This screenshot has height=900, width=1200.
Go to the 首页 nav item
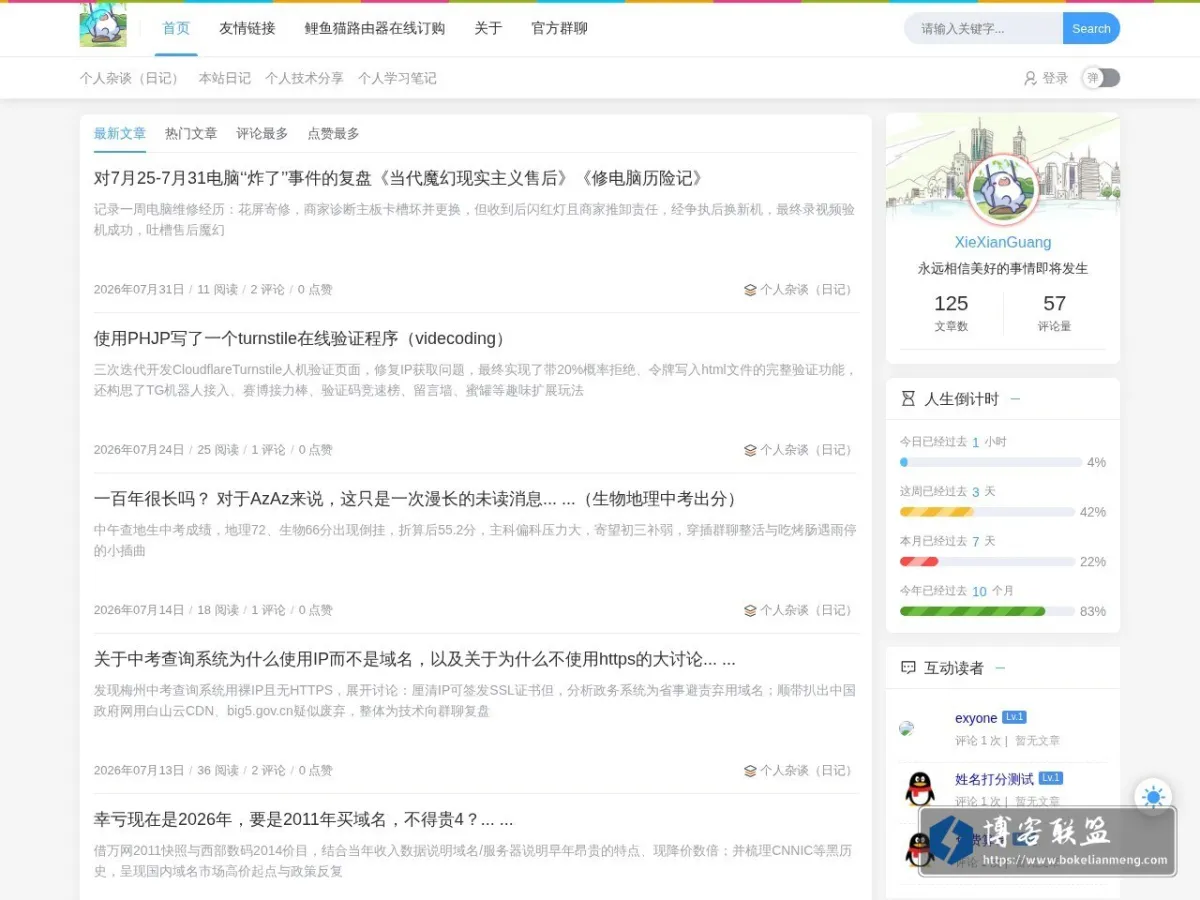[176, 28]
